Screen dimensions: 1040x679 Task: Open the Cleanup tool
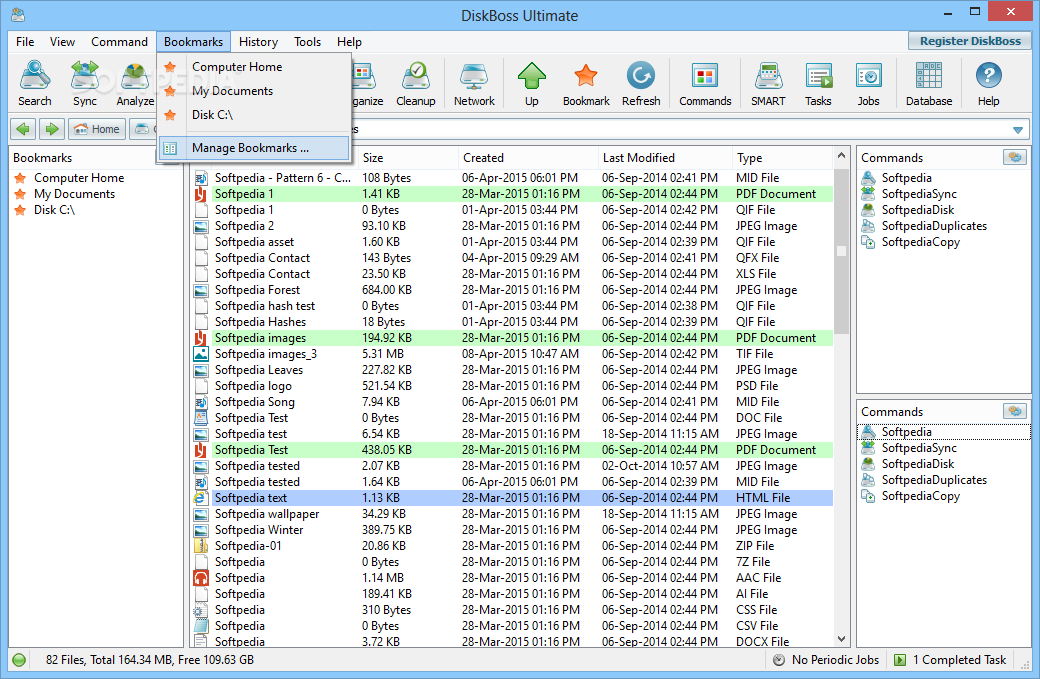coord(416,84)
